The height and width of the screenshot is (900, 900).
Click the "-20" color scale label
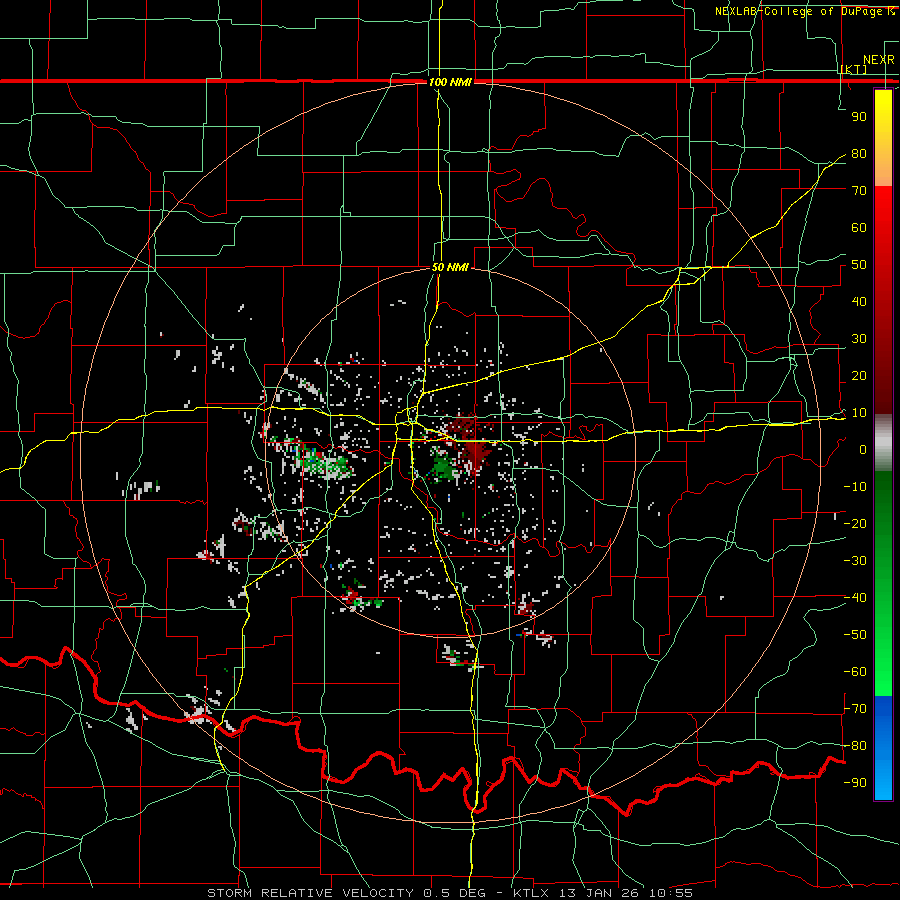[x=855, y=524]
